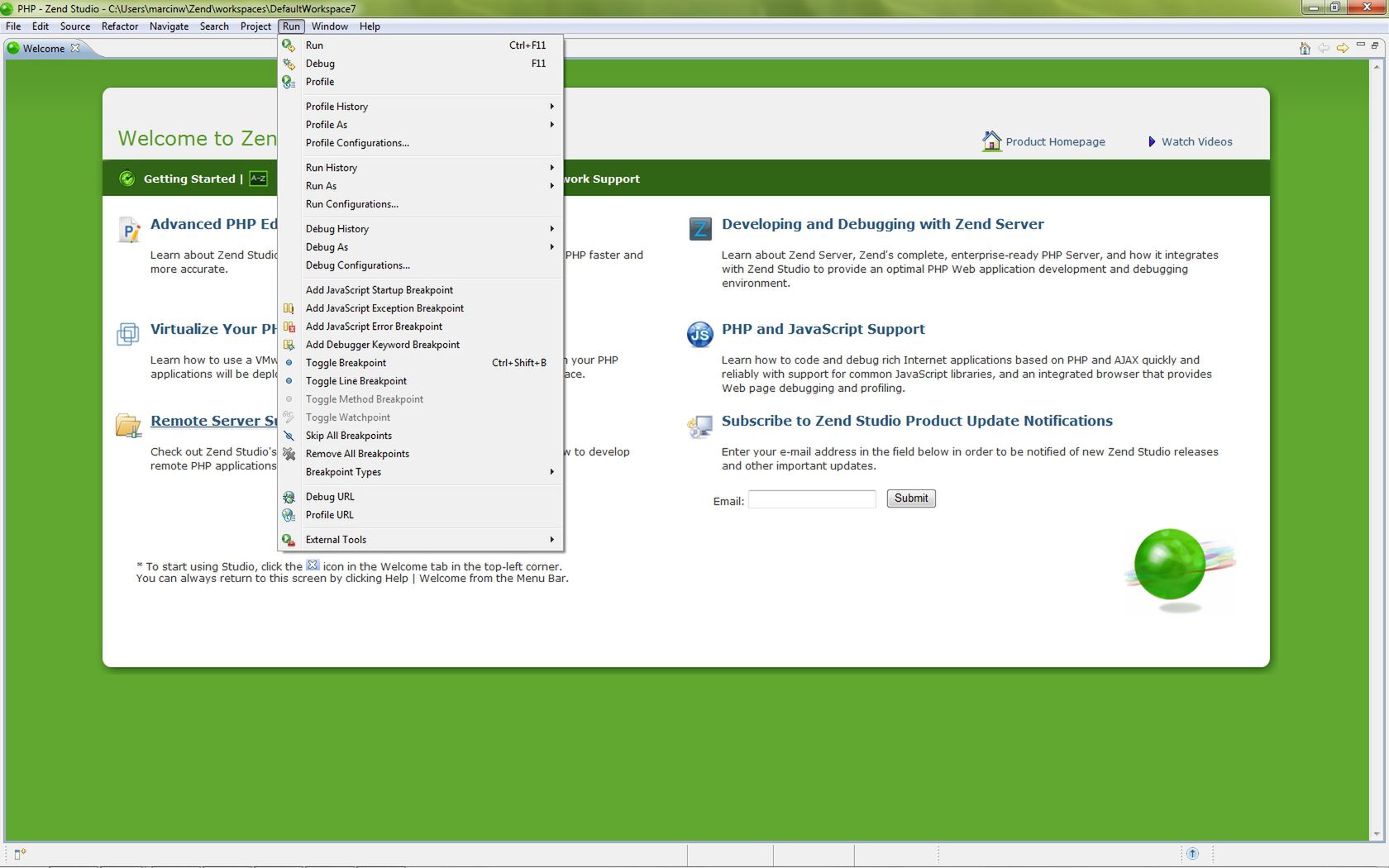Click the Profile icon in the Run menu

coord(289,82)
